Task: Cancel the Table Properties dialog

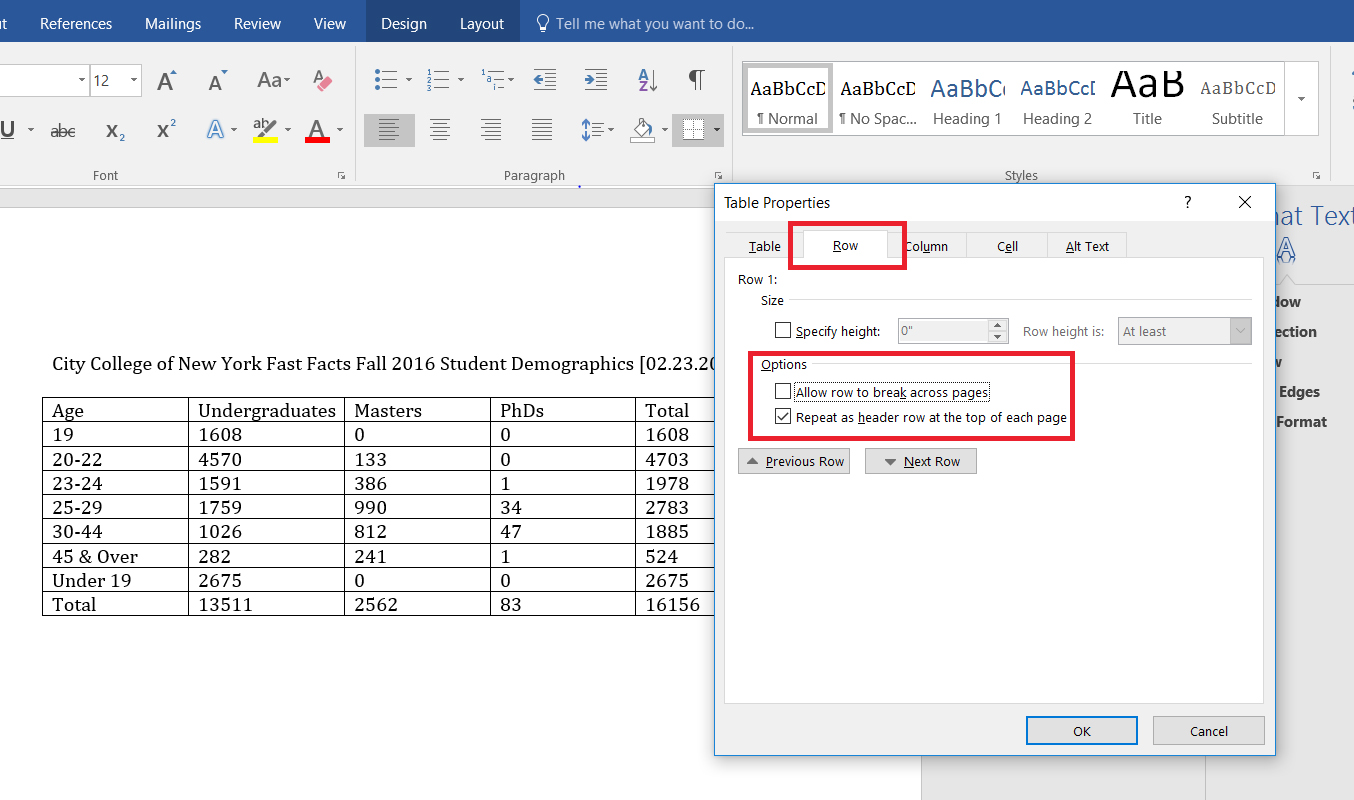Action: pyautogui.click(x=1209, y=731)
